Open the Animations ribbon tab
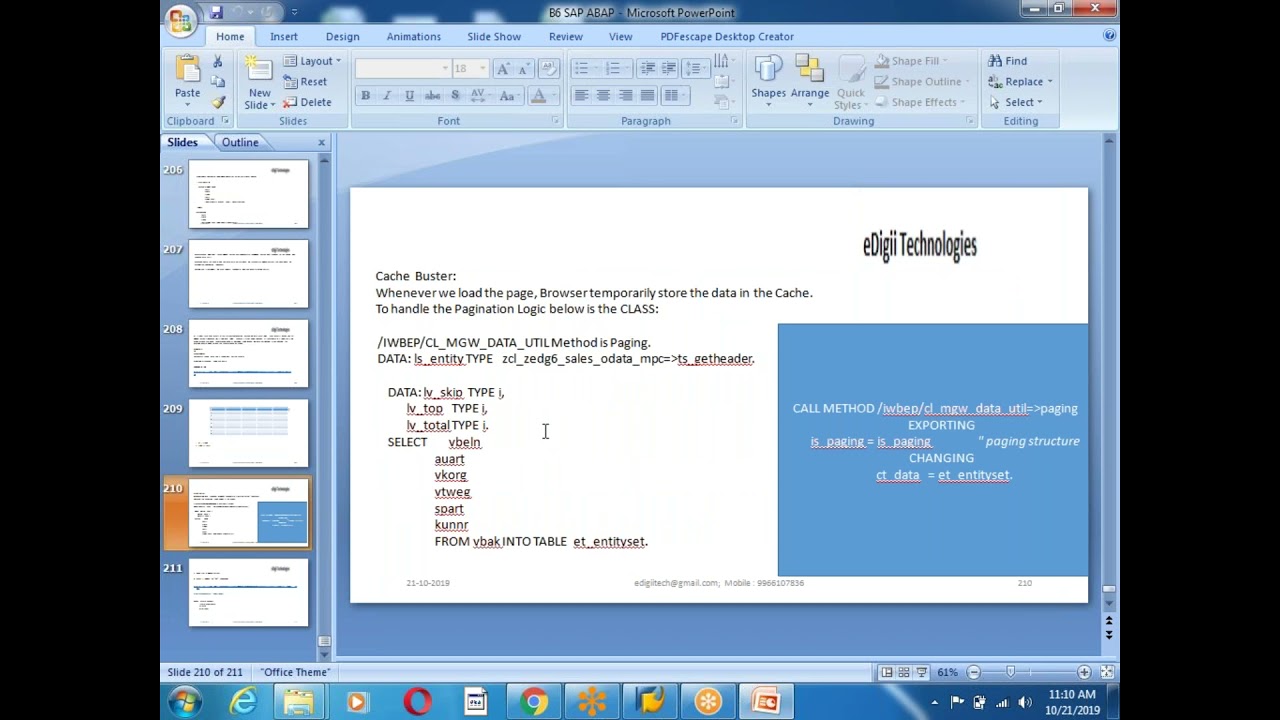The image size is (1280, 720). point(414,37)
